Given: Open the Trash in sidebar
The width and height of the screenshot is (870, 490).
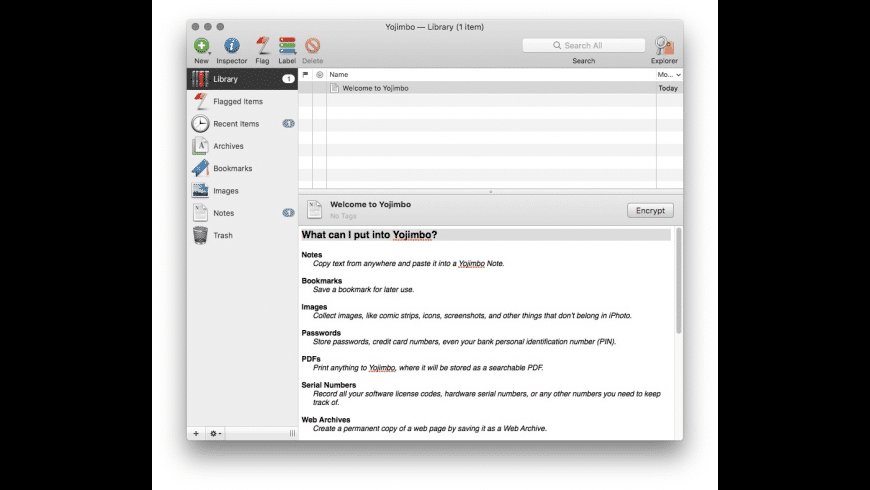Looking at the screenshot, I should tap(242, 235).
